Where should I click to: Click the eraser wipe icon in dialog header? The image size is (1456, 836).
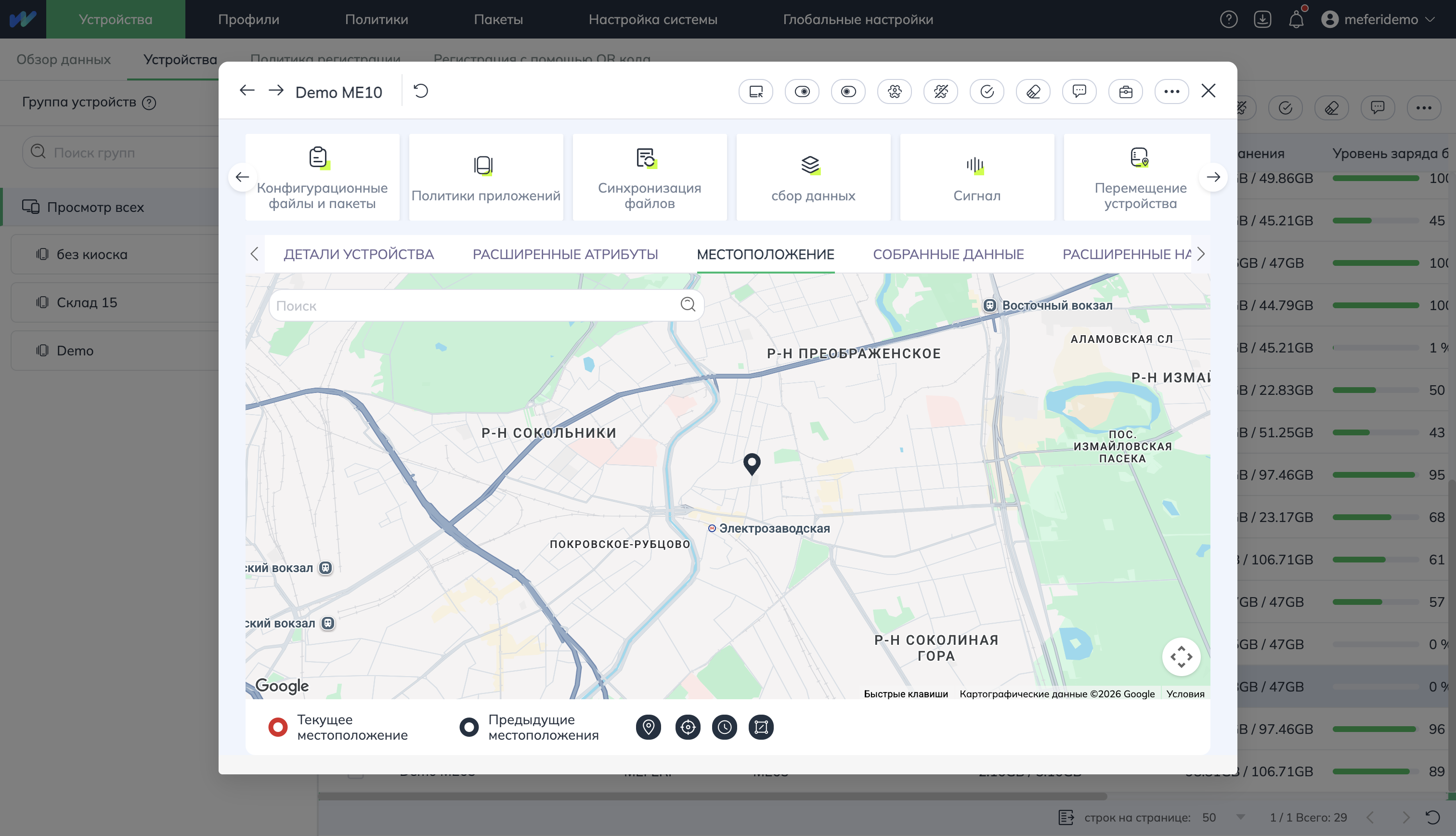1033,91
